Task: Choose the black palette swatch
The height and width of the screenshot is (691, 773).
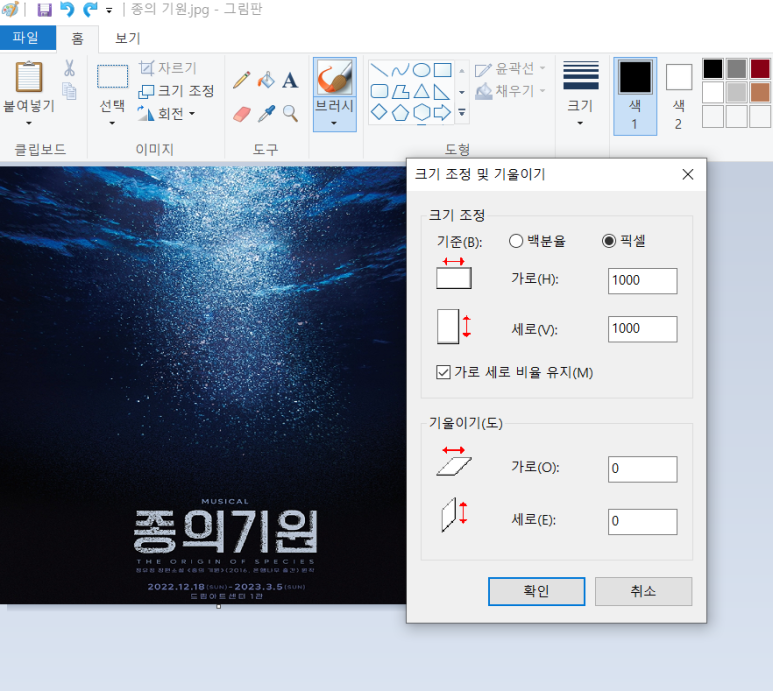Action: 712,69
